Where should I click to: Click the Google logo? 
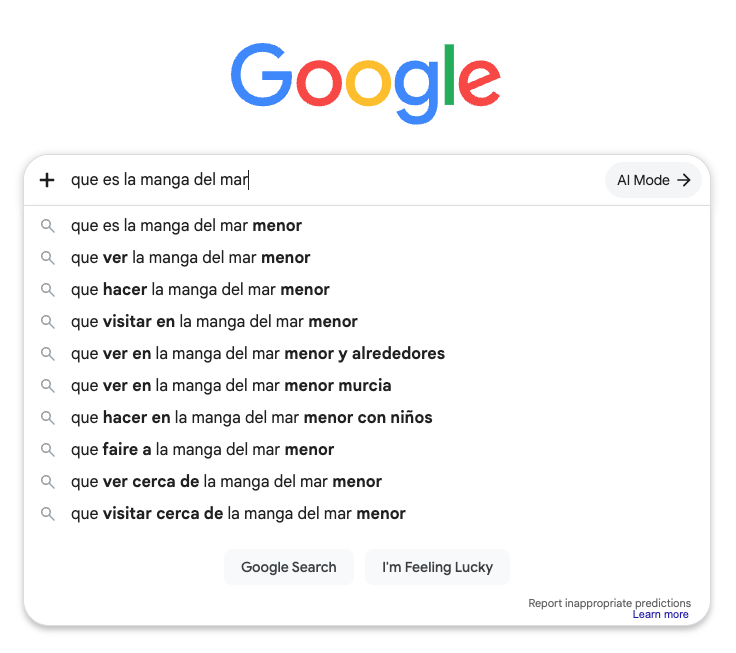(366, 83)
